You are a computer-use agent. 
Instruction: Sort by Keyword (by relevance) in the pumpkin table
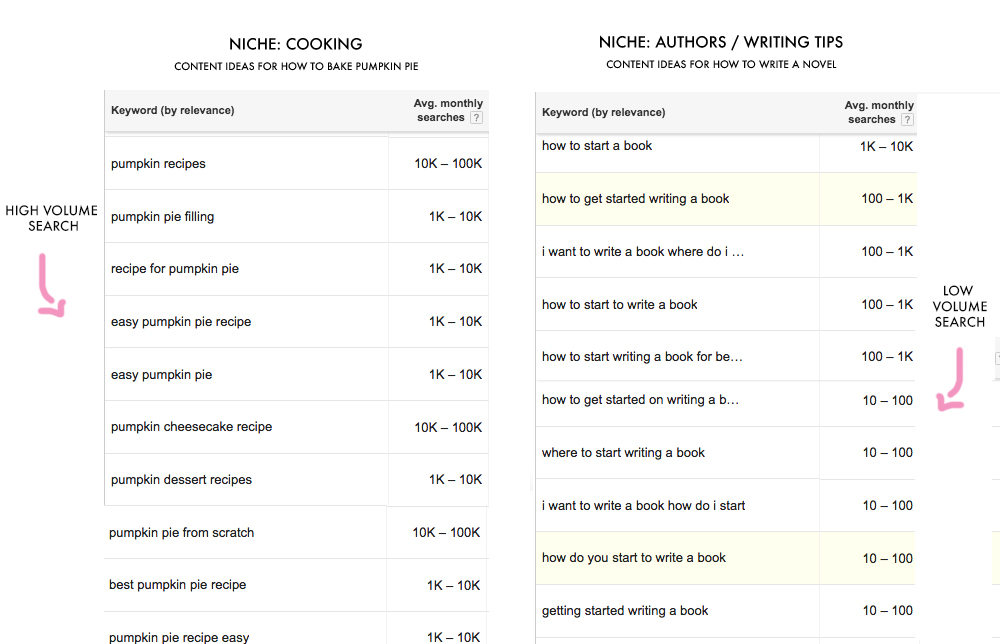point(173,110)
